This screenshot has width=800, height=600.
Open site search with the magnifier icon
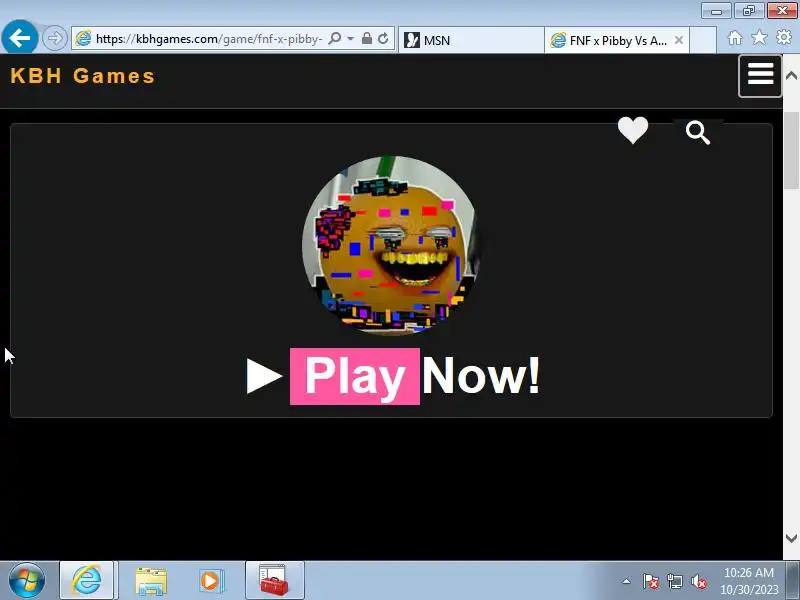(698, 133)
